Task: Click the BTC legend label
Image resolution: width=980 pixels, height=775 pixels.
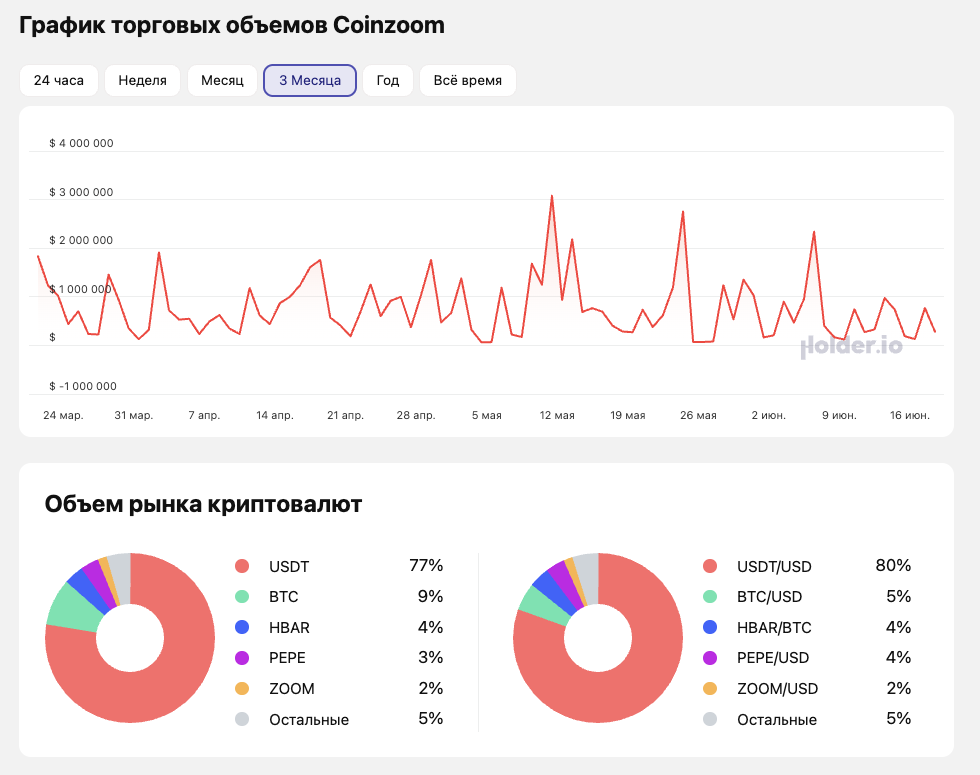Action: point(284,597)
